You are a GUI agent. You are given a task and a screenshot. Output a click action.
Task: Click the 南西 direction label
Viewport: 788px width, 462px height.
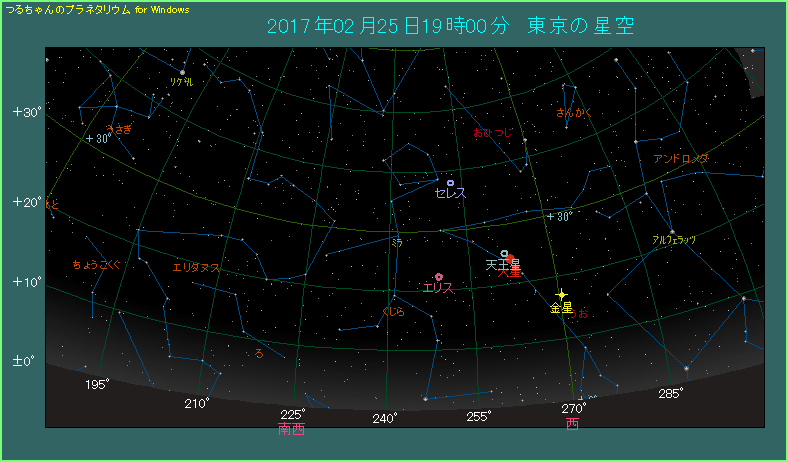[x=291, y=429]
